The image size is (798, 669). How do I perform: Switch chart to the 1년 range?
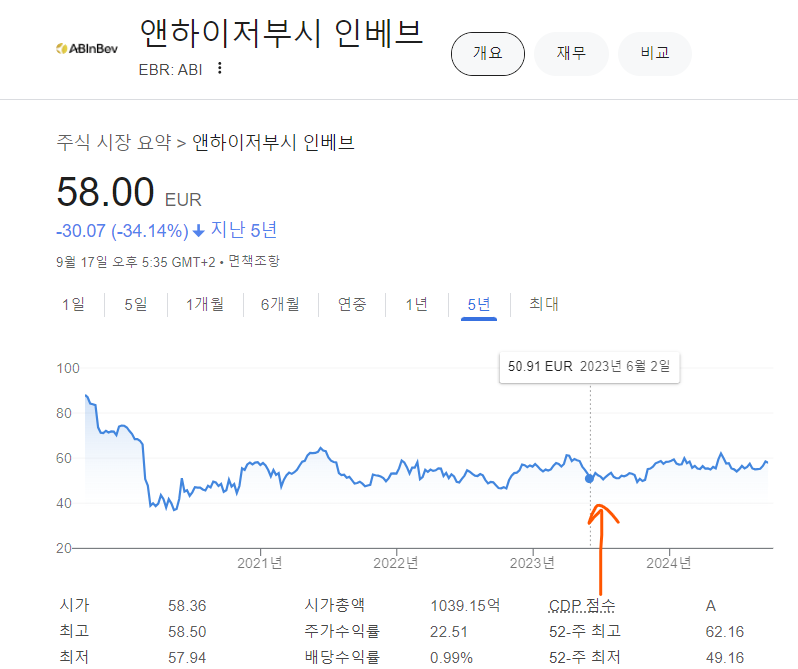[416, 304]
